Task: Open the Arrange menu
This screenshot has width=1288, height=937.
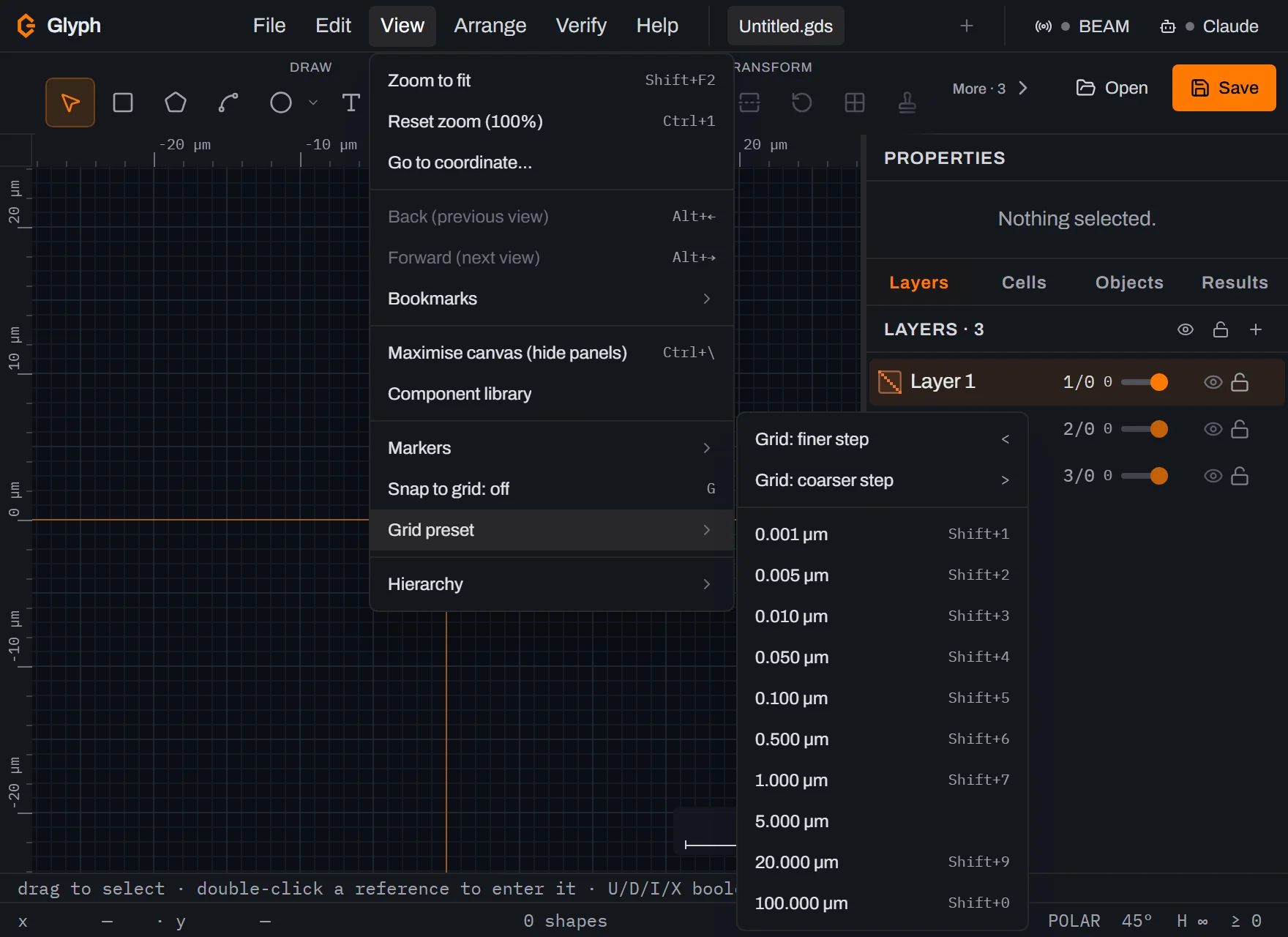Action: coord(490,26)
